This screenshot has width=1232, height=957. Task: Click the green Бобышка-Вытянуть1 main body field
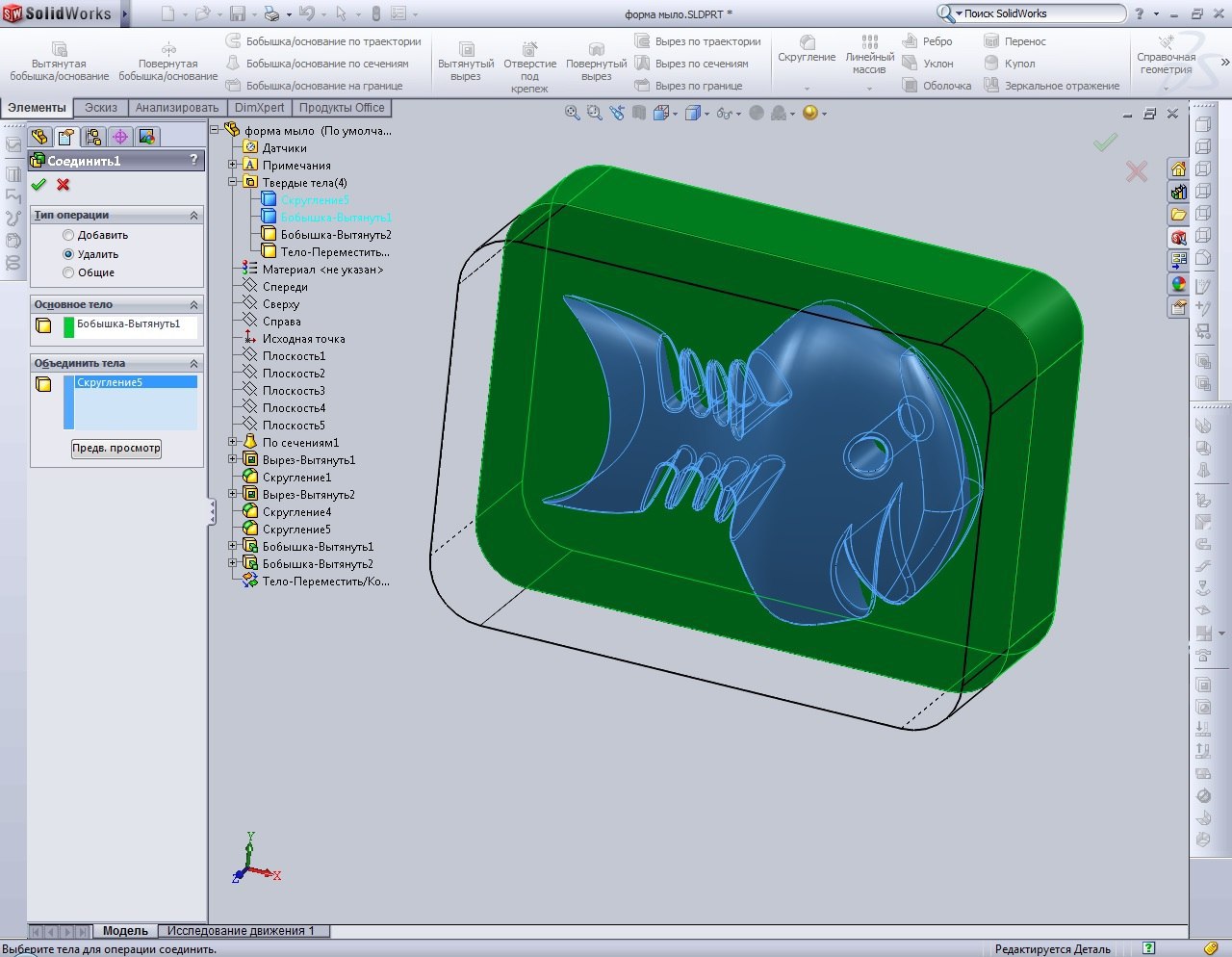click(129, 326)
